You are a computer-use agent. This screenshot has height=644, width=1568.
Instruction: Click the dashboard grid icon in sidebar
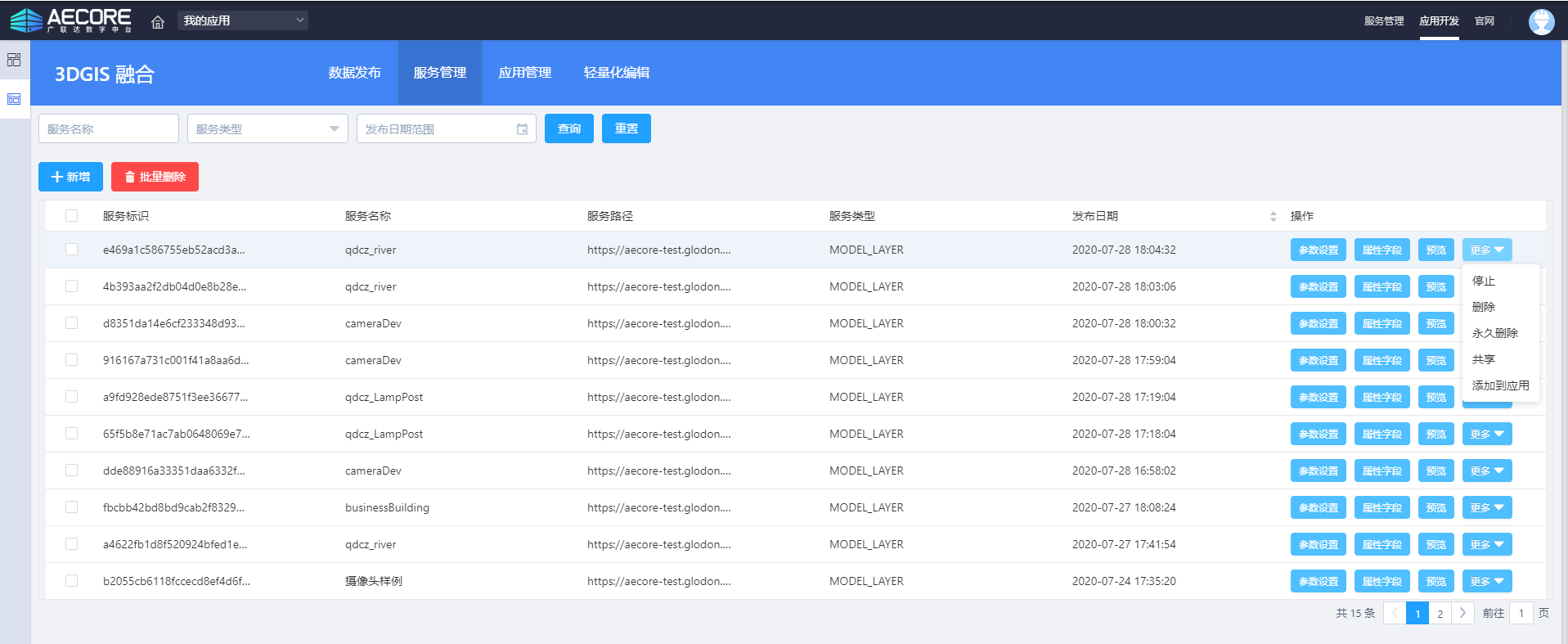coord(14,60)
